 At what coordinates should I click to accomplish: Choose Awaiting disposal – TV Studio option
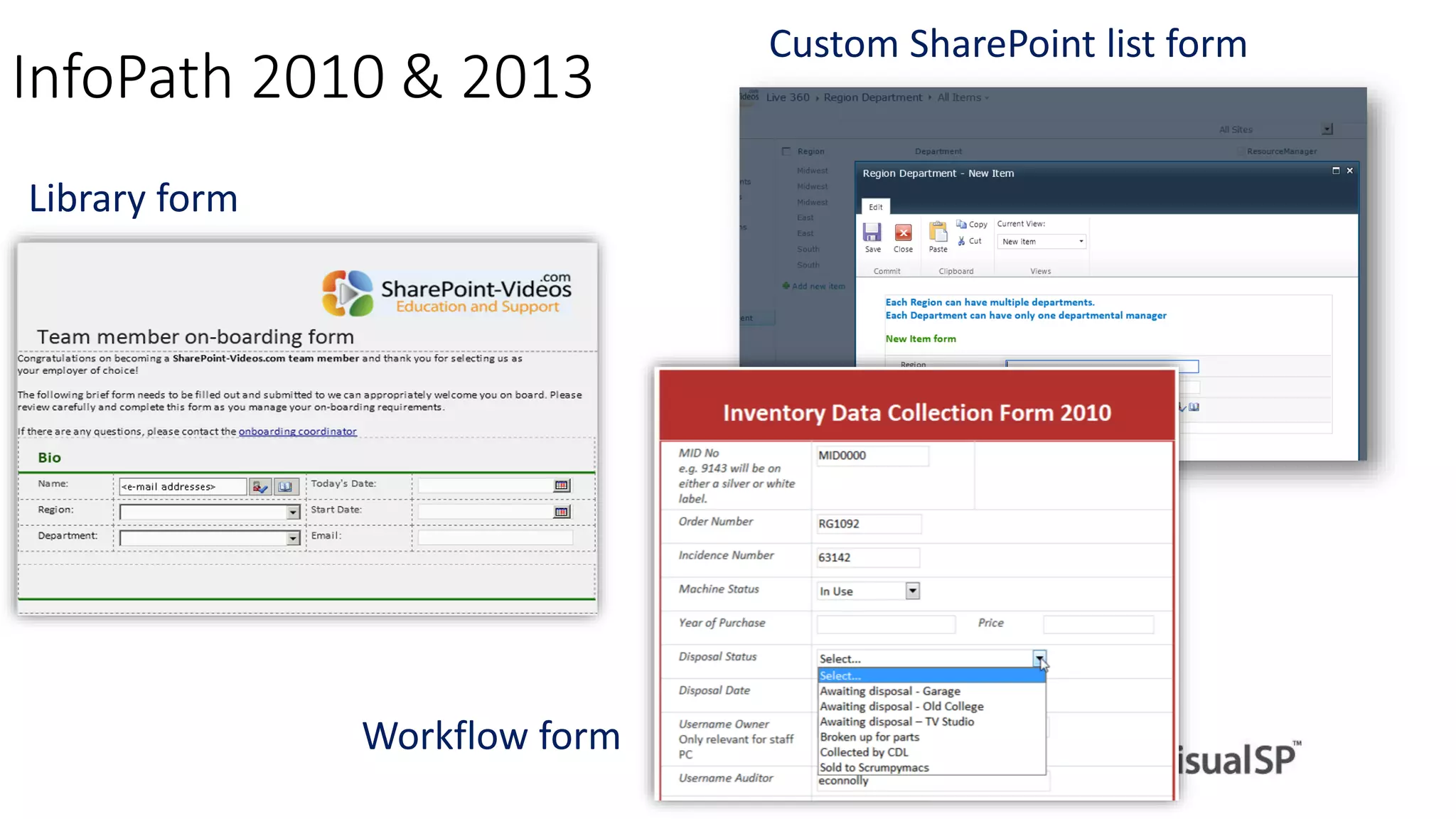[932, 722]
